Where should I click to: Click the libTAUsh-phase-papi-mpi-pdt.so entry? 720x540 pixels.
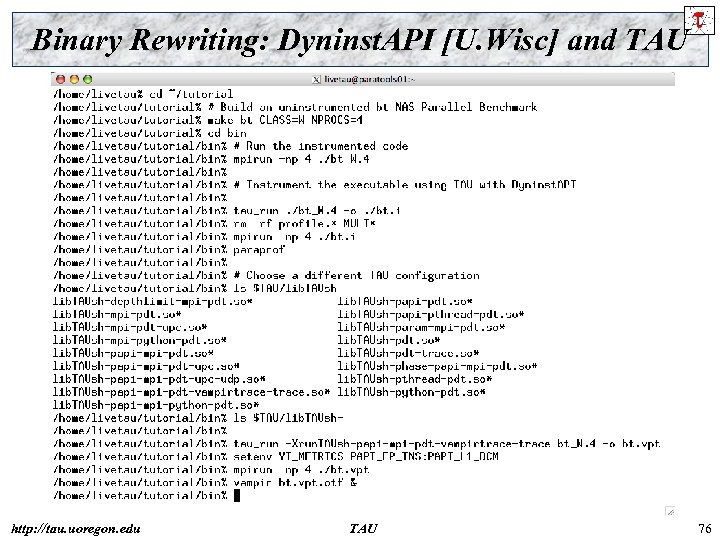click(x=438, y=366)
